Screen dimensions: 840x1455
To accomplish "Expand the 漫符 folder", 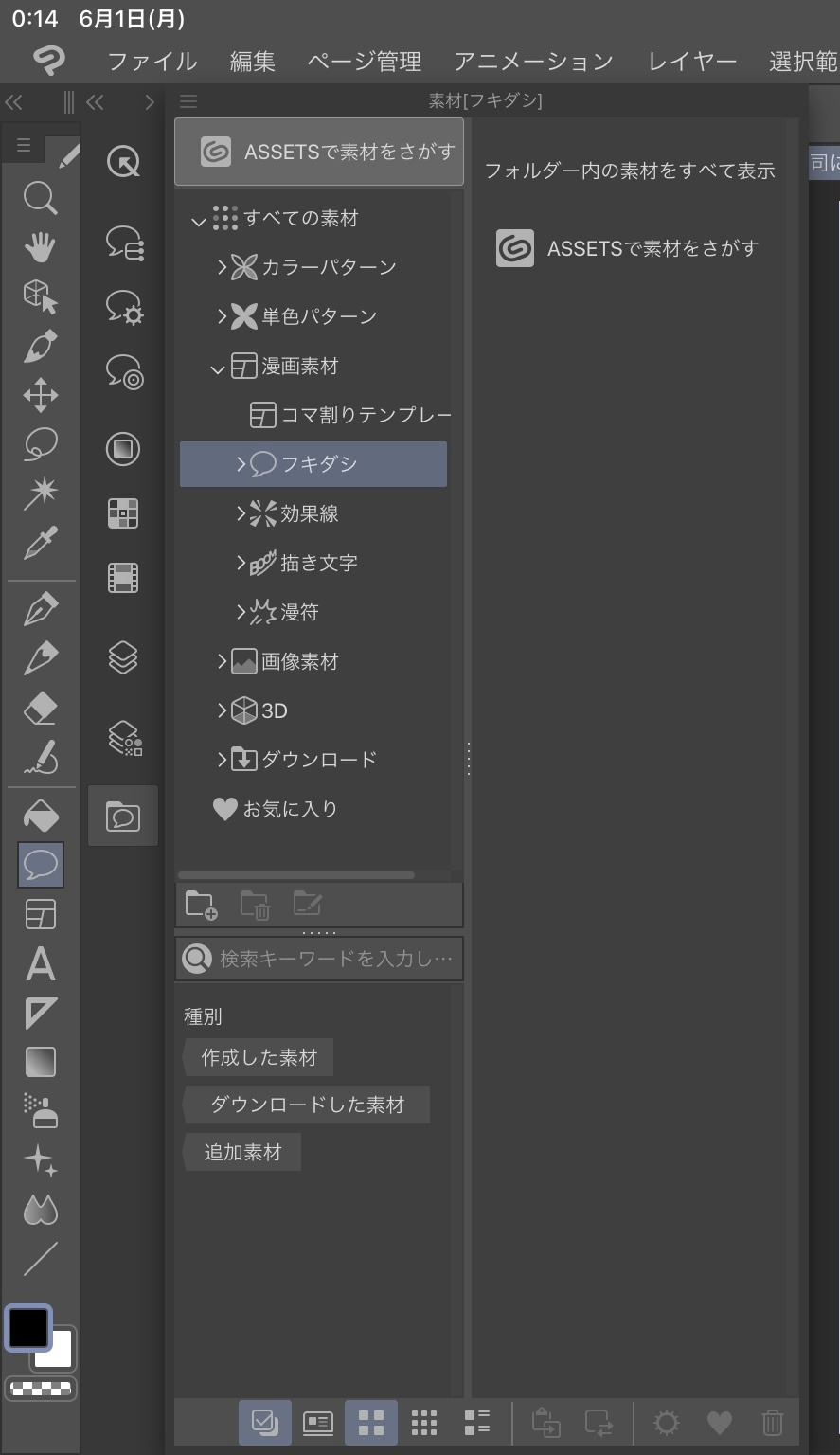I will tap(241, 612).
